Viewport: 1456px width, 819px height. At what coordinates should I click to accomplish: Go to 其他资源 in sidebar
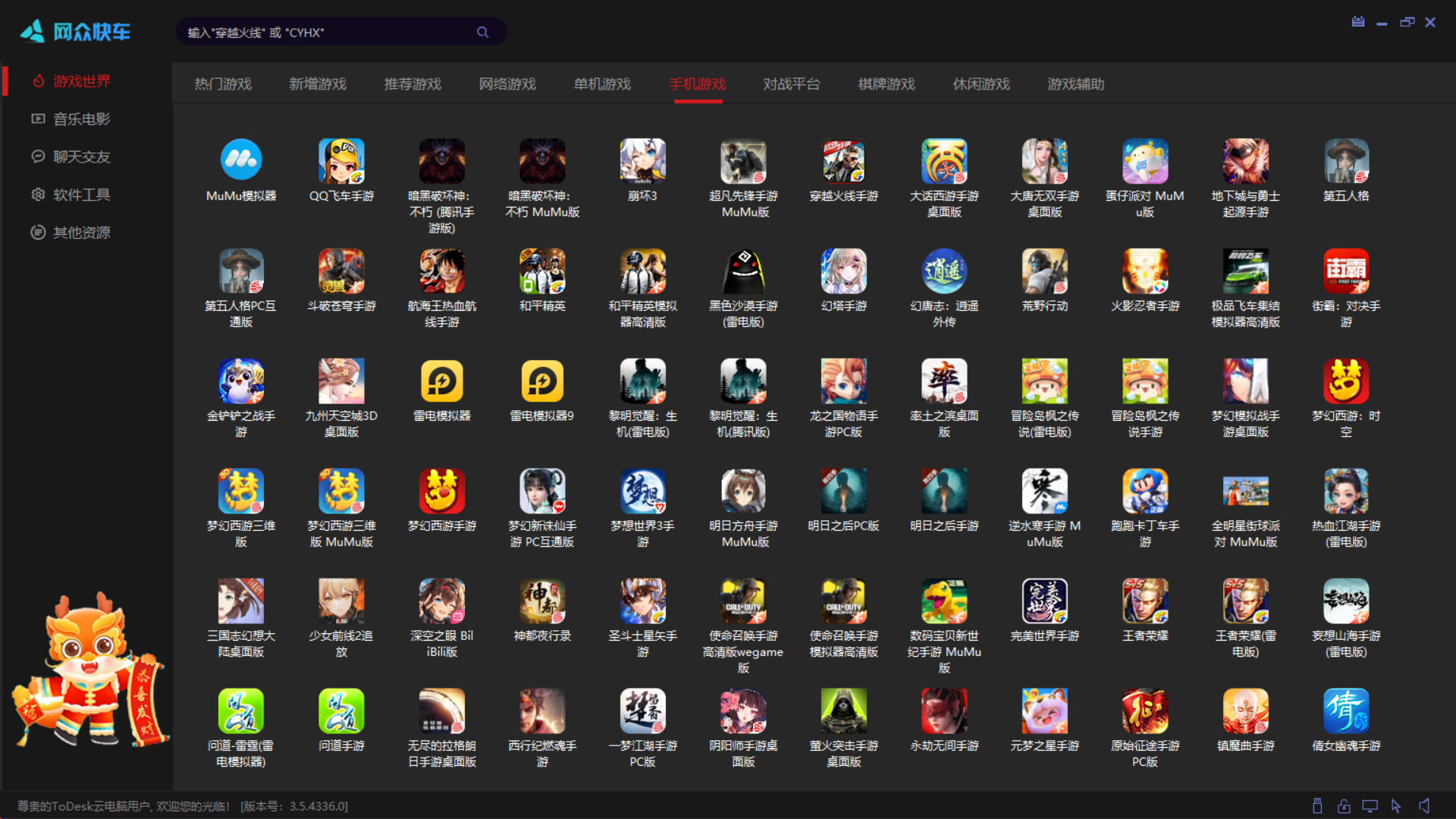tap(81, 233)
